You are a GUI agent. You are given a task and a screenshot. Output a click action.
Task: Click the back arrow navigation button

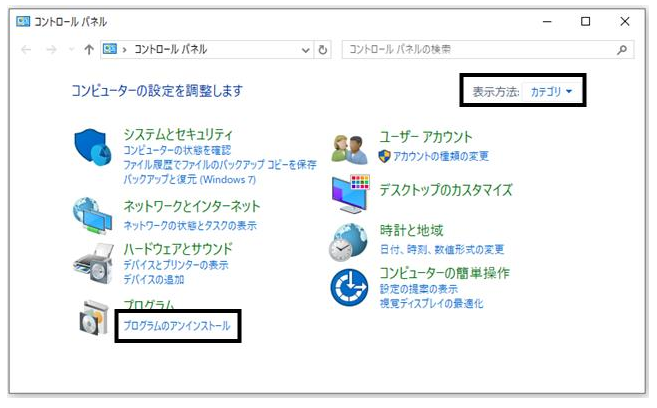tap(26, 50)
